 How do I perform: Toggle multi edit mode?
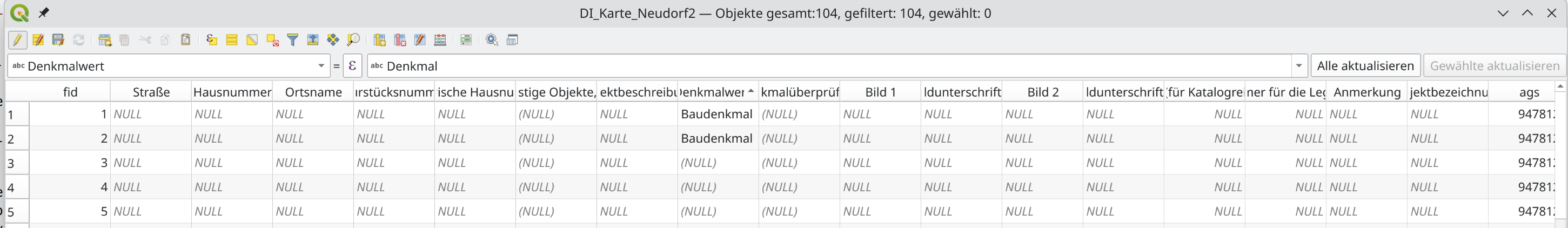tap(38, 40)
